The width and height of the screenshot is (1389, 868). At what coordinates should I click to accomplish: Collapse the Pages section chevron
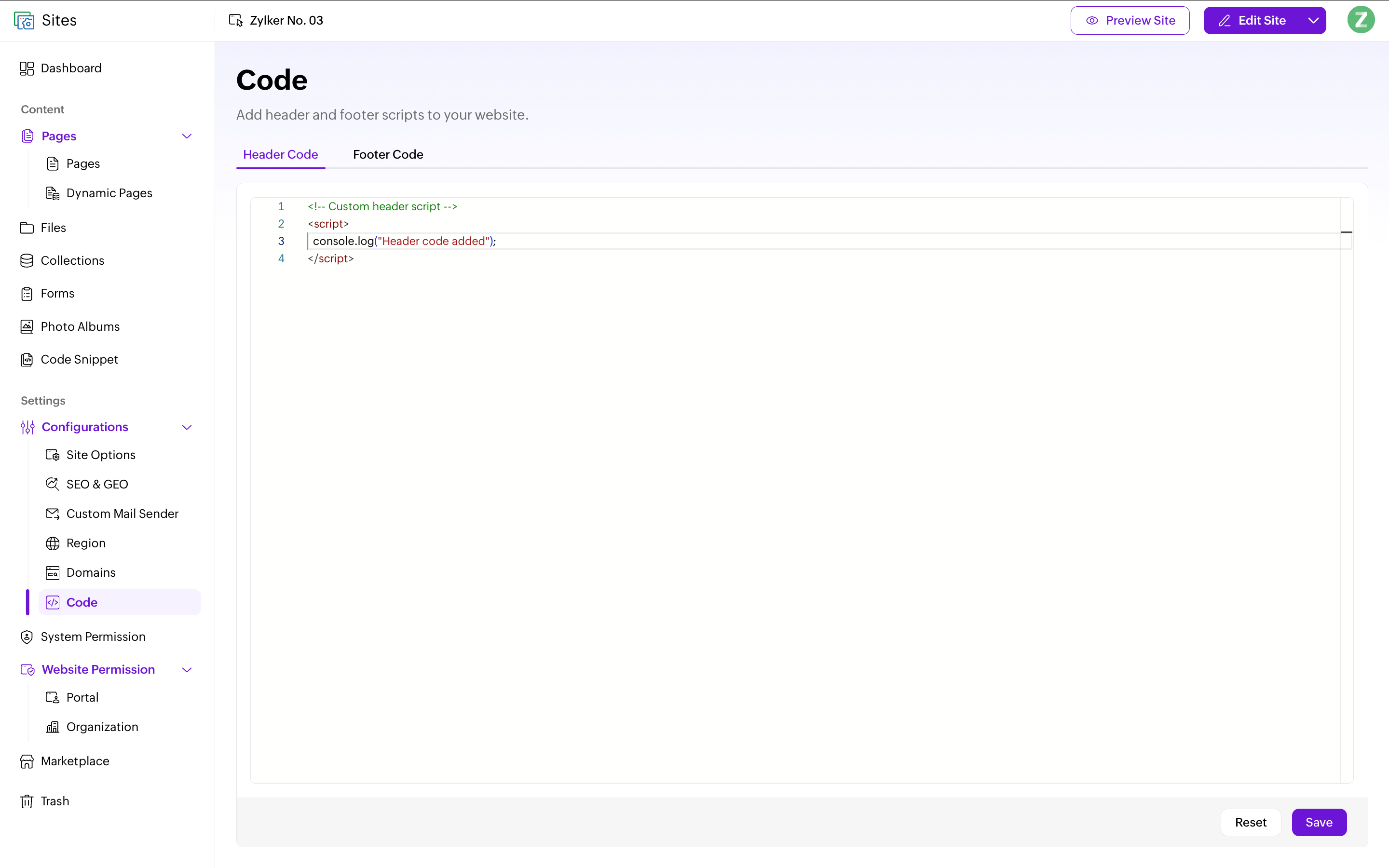(187, 136)
